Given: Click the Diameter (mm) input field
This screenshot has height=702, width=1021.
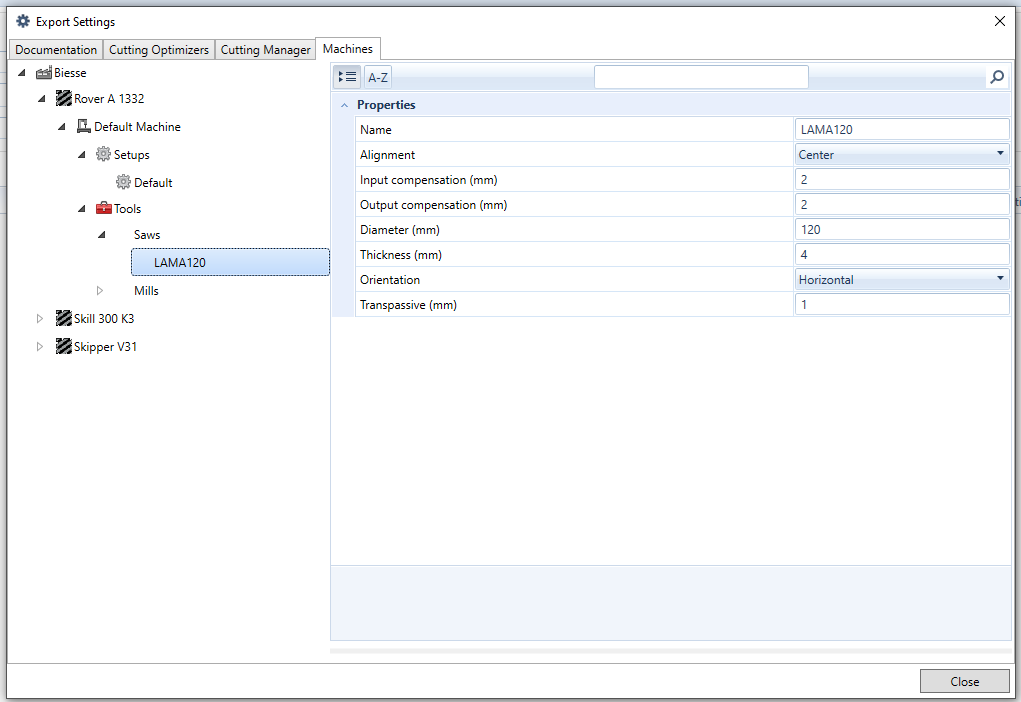Looking at the screenshot, I should click(901, 230).
